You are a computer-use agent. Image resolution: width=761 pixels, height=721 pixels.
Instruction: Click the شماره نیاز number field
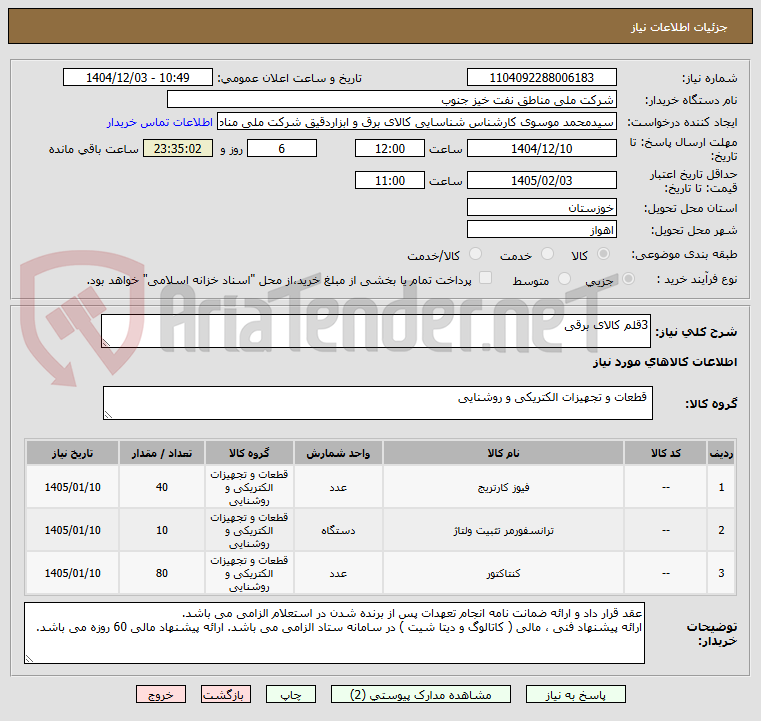coord(542,77)
